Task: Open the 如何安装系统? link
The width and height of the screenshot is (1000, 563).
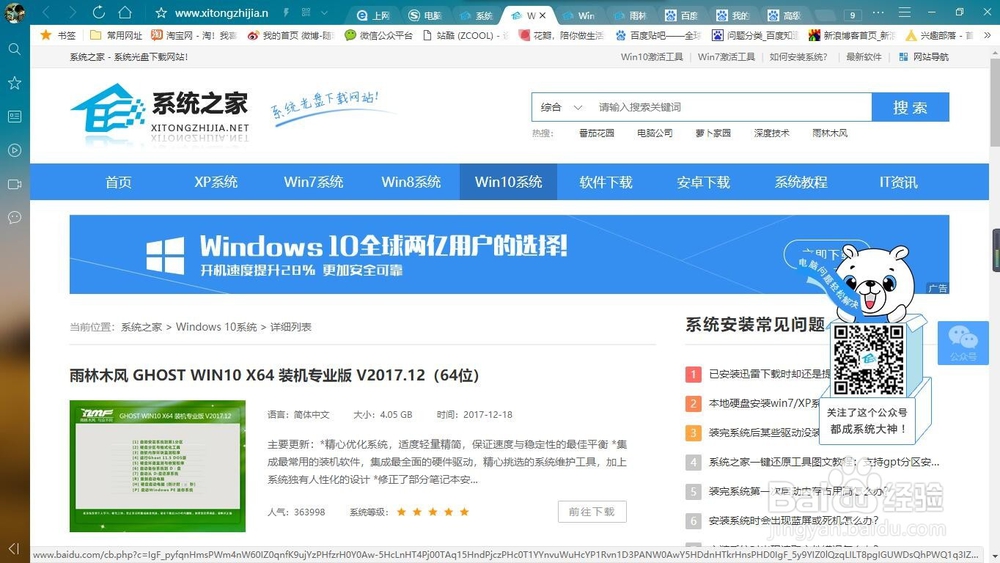Action: click(798, 57)
